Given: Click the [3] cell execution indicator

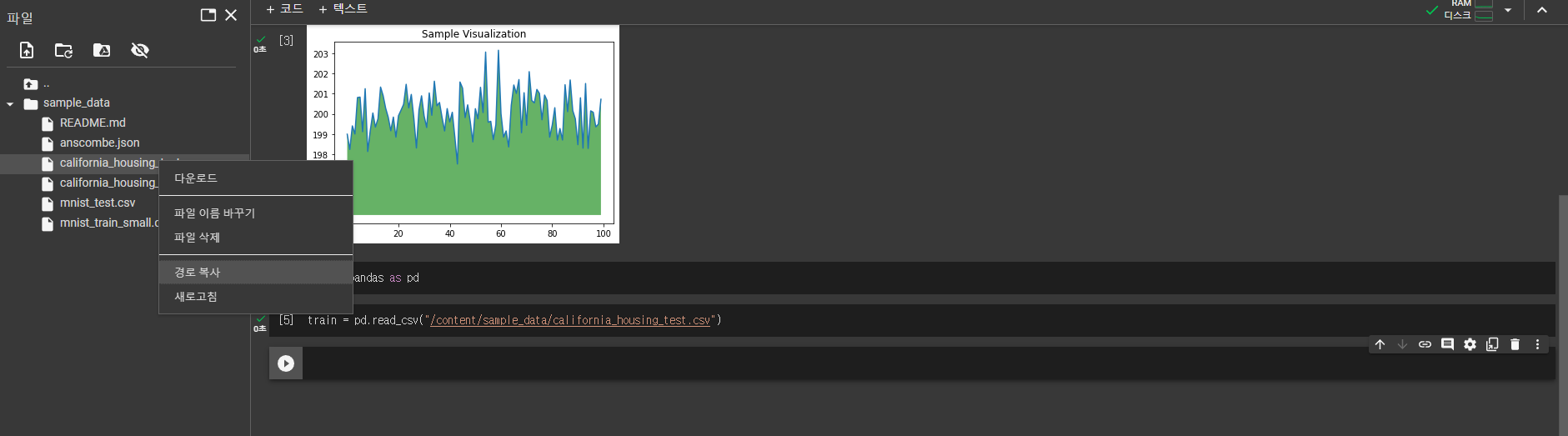Looking at the screenshot, I should (x=286, y=40).
